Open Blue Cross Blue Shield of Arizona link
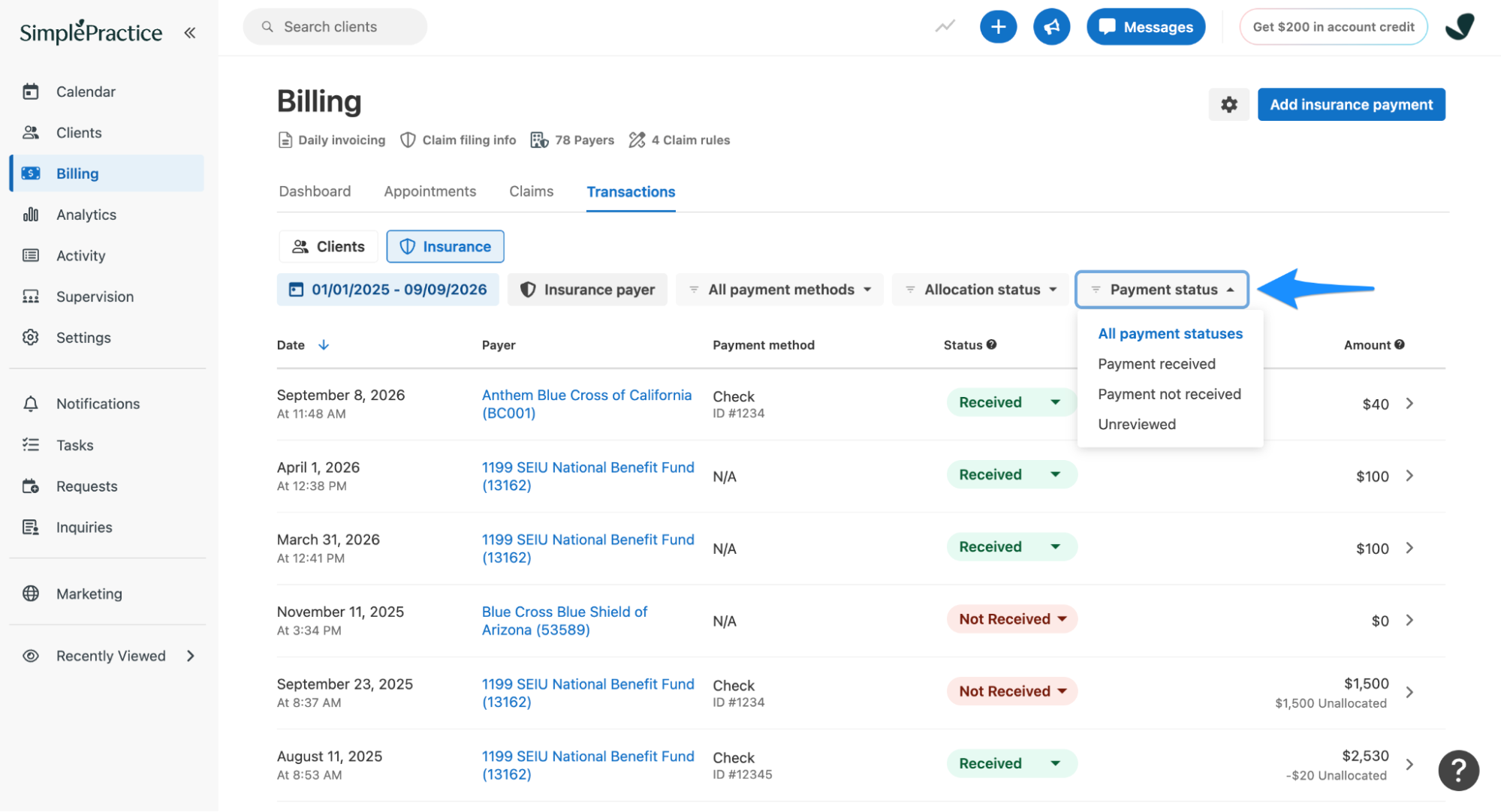Viewport: 1501px width, 812px height. tap(565, 621)
